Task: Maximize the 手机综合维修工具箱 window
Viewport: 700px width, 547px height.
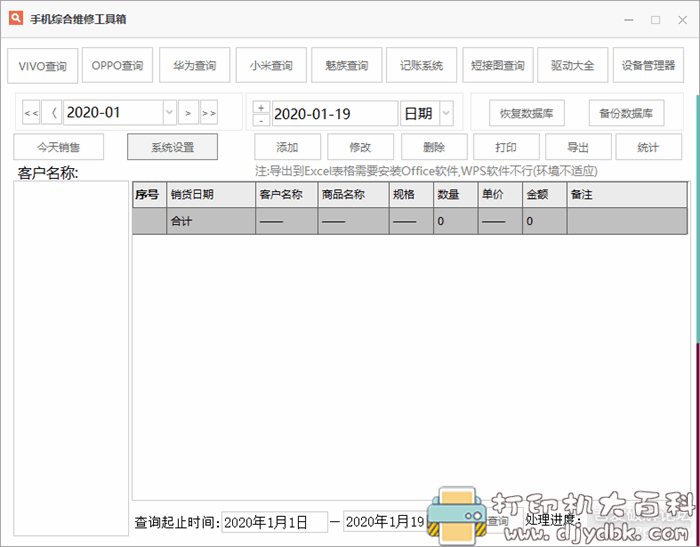Action: [x=655, y=20]
